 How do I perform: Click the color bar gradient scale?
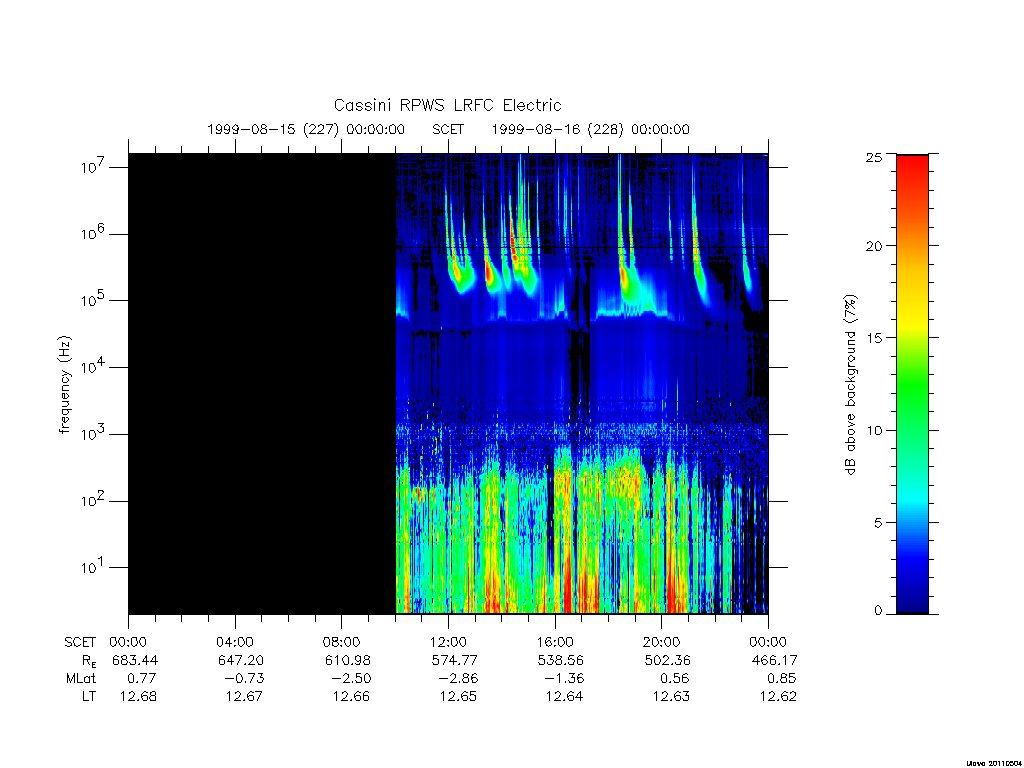click(x=912, y=384)
